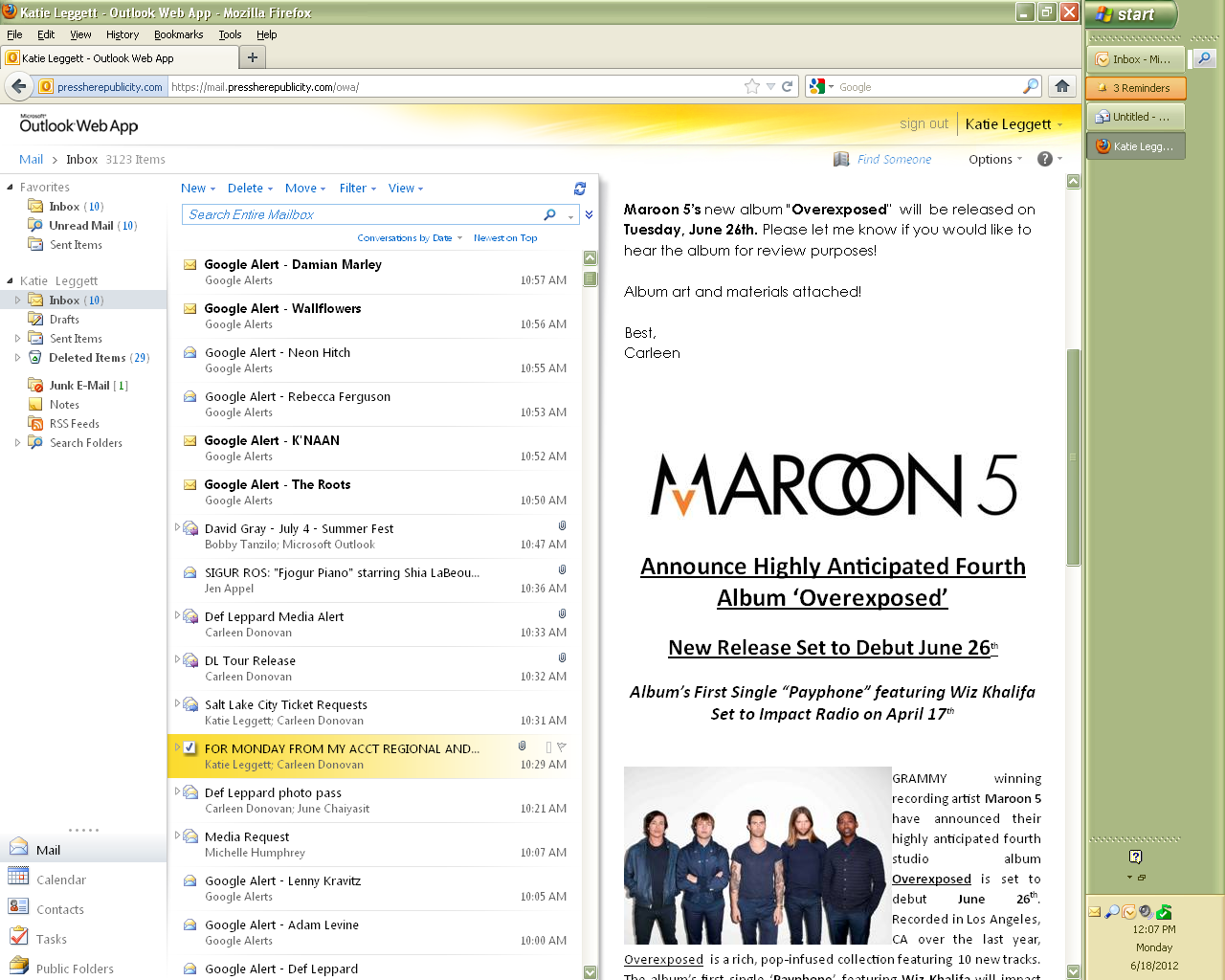This screenshot has height=980, width=1225.
Task: Open the History menu in Firefox
Action: (122, 34)
